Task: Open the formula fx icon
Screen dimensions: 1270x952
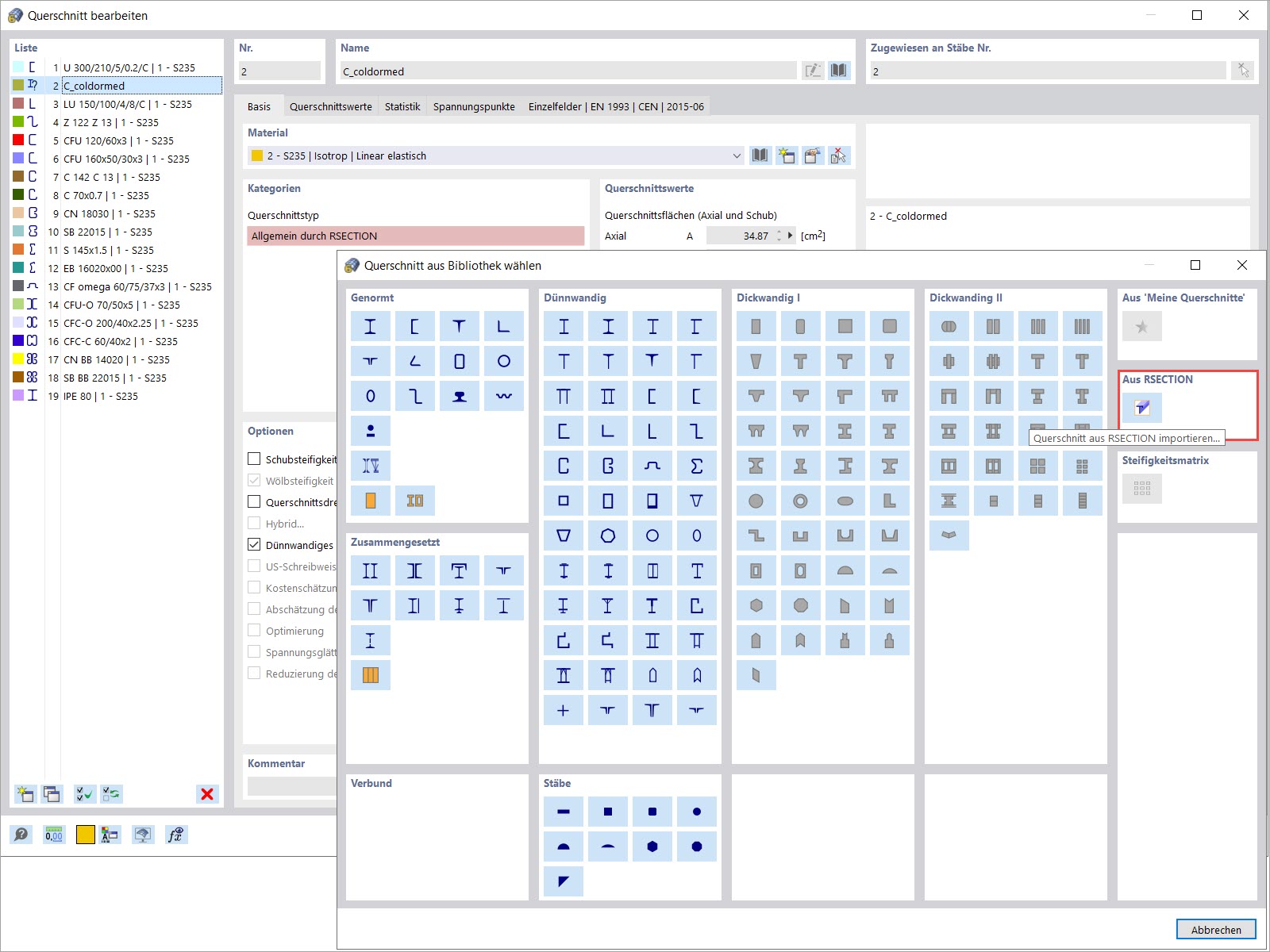Action: coord(175,835)
